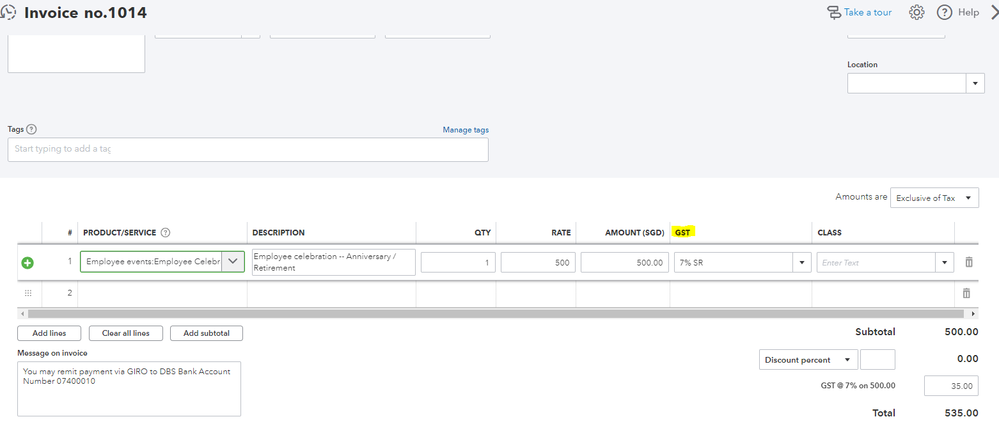The width and height of the screenshot is (999, 428).
Task: Click the green add line plus icon
Action: pos(28,263)
